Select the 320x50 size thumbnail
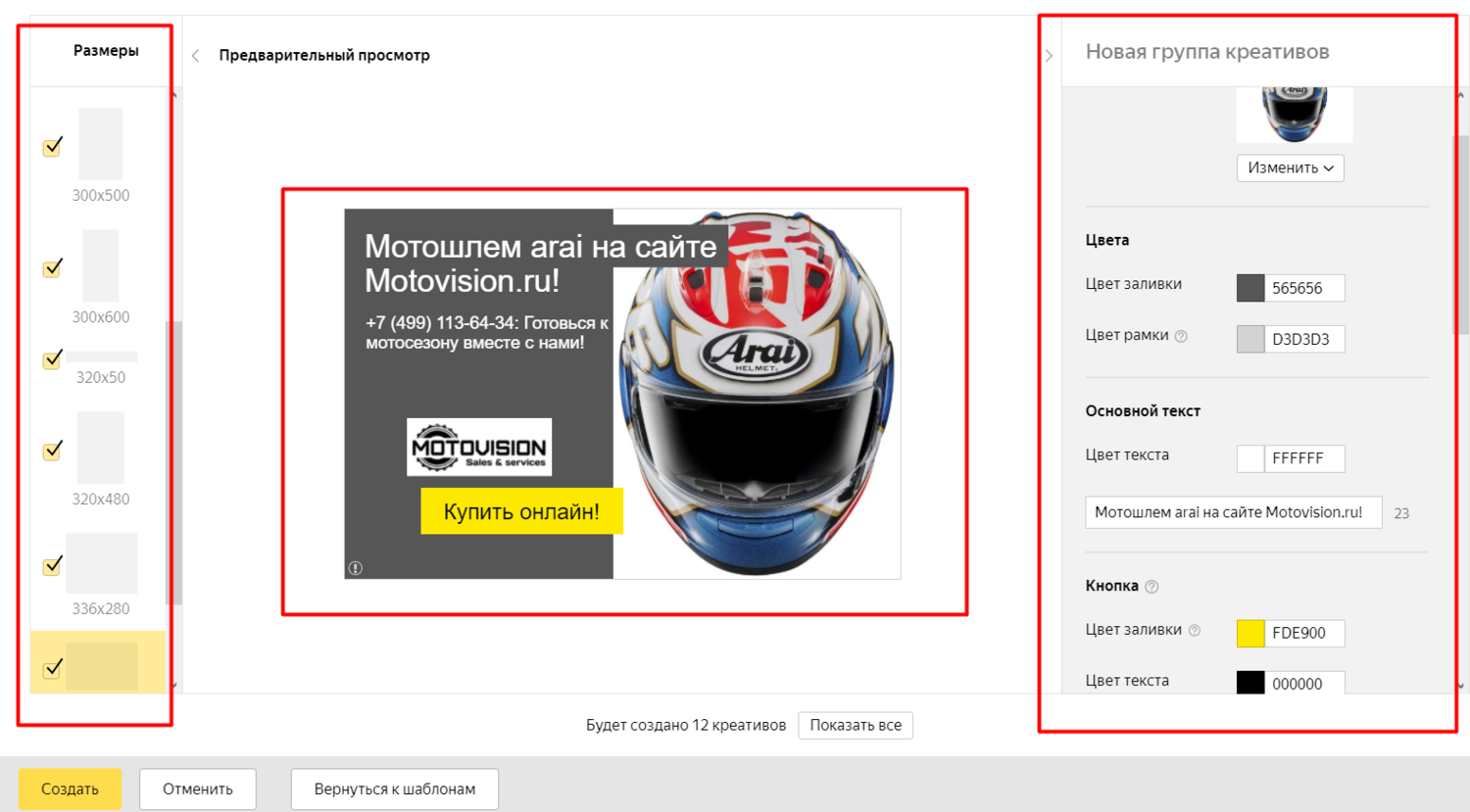 pos(102,357)
